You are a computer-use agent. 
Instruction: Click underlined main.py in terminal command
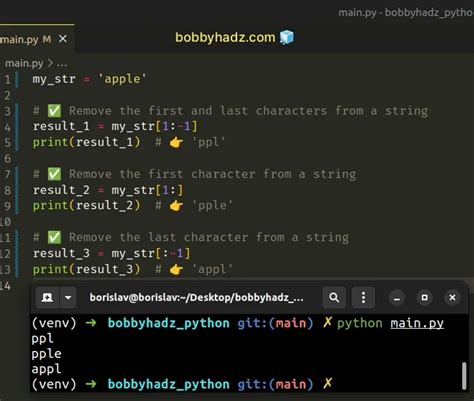pos(417,323)
